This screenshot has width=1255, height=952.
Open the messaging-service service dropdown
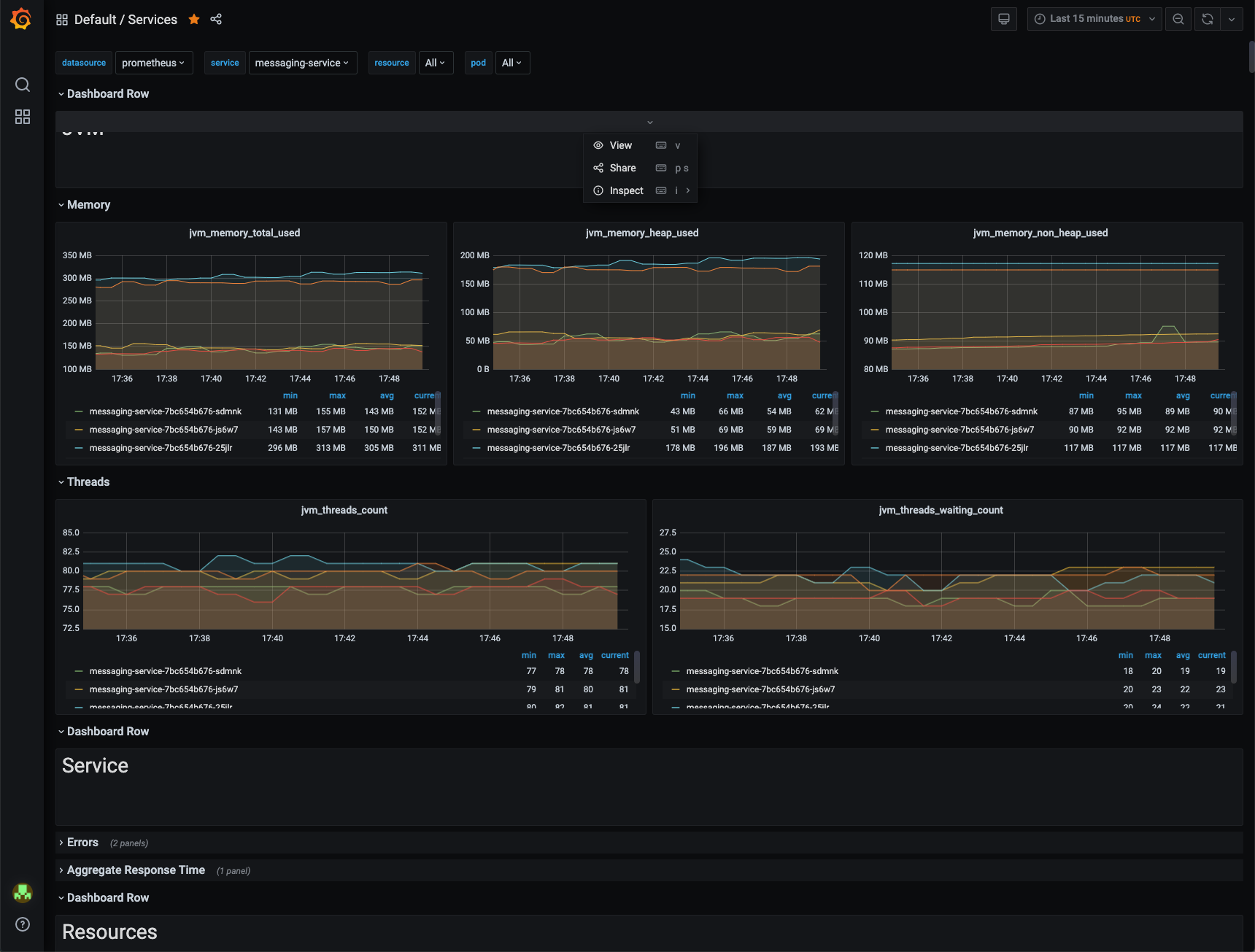click(302, 63)
